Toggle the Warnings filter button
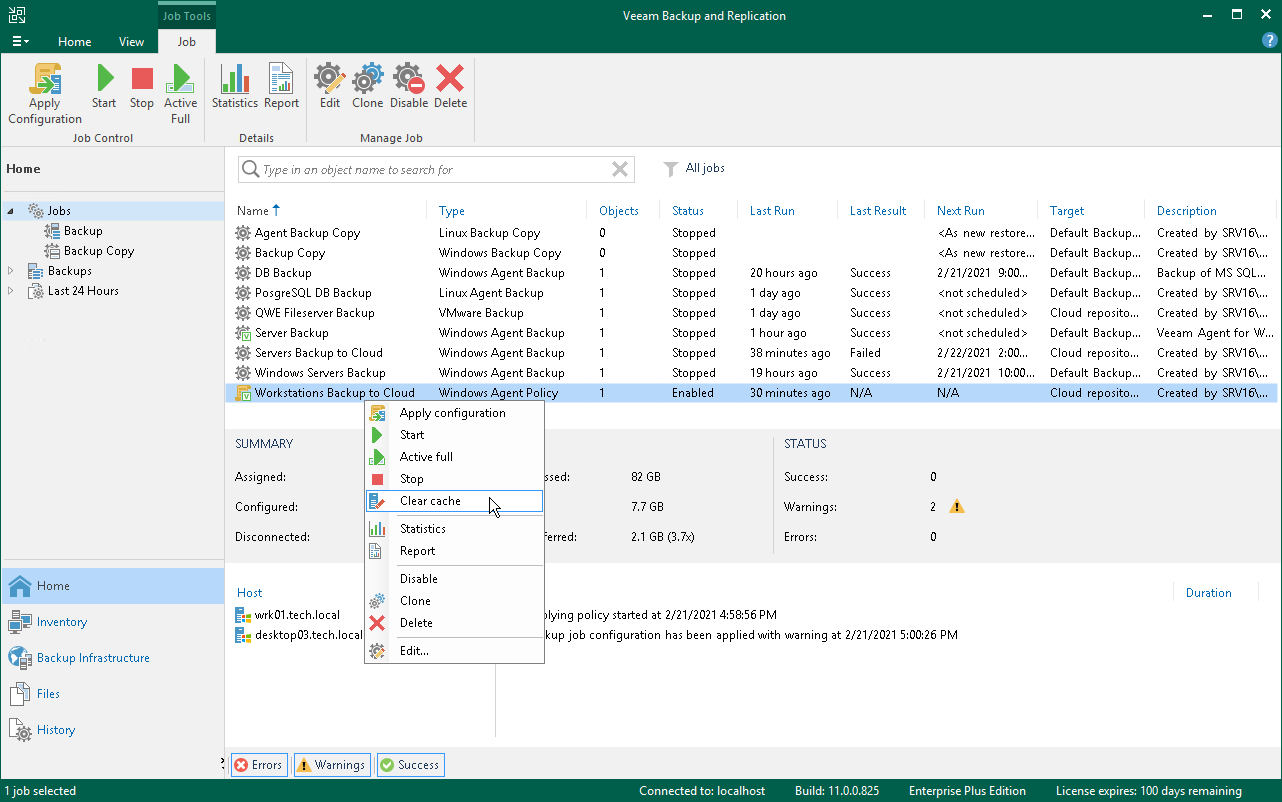 332,765
